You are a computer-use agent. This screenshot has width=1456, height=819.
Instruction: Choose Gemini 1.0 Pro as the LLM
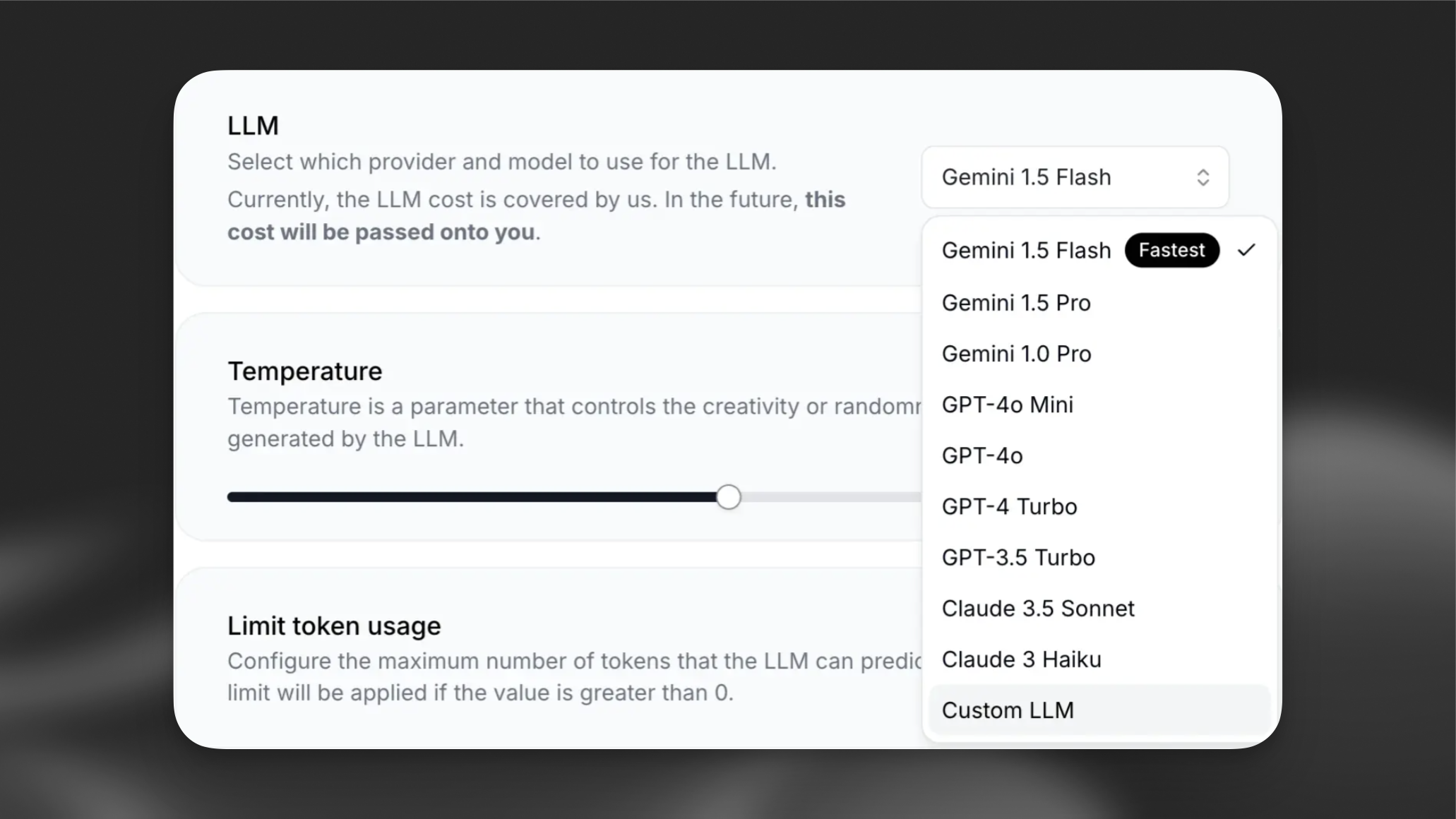(x=1015, y=353)
